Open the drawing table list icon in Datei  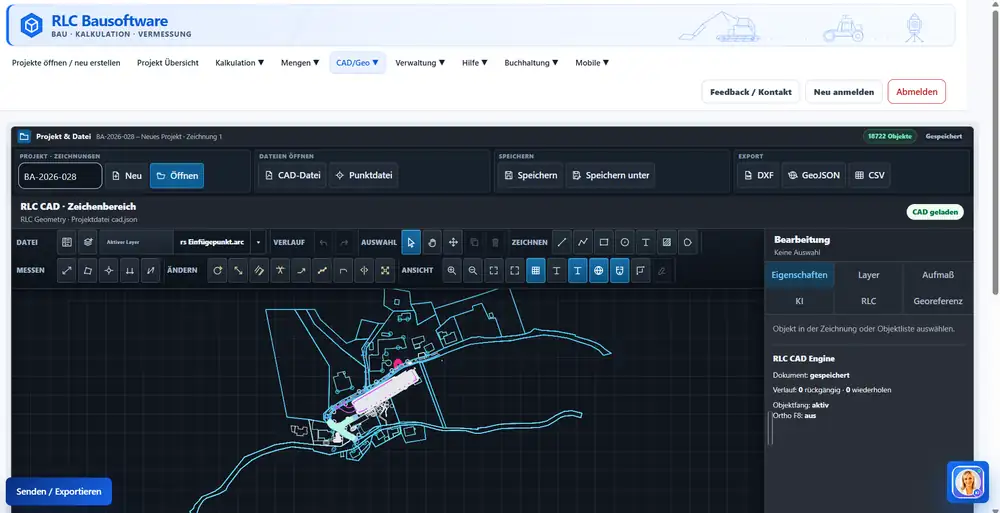coord(66,242)
